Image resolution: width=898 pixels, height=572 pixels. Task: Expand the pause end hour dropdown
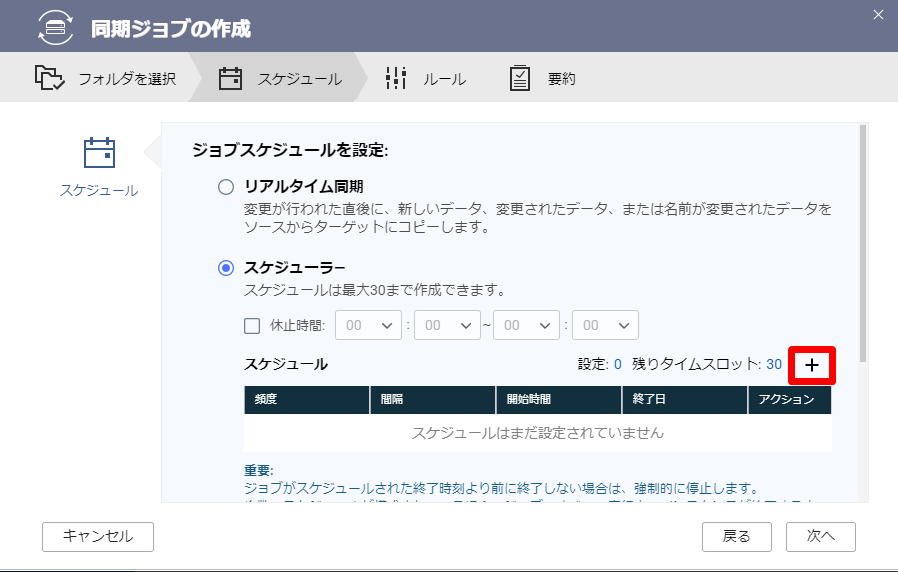tap(526, 325)
